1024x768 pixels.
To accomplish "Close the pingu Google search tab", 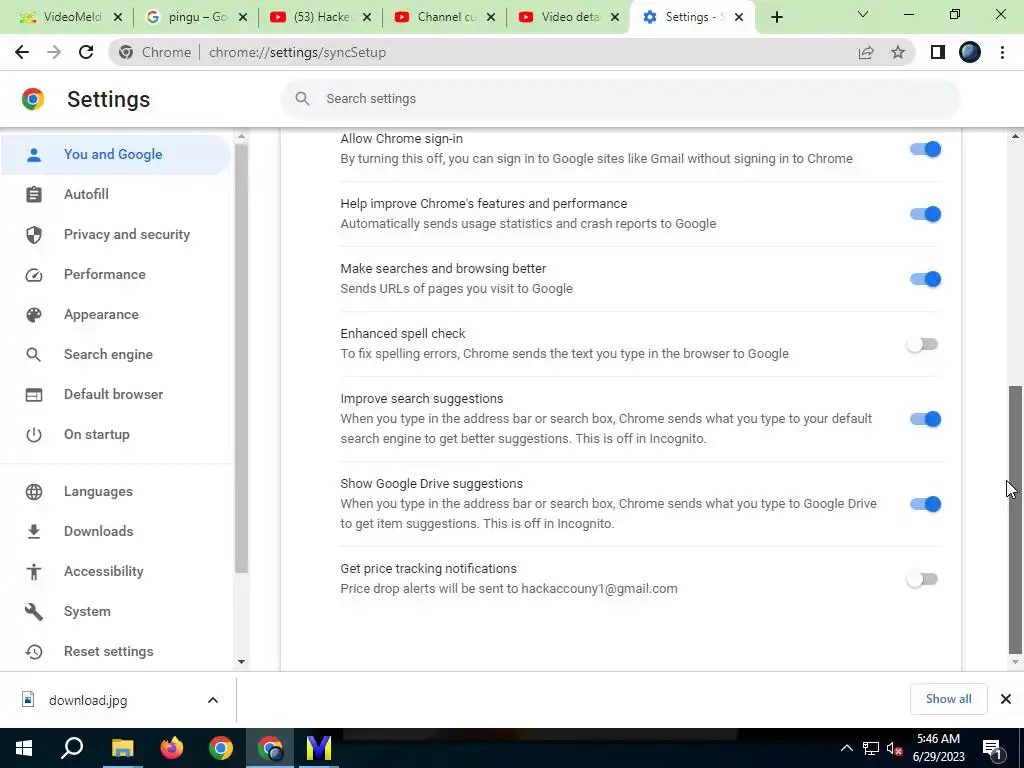I will point(243,18).
